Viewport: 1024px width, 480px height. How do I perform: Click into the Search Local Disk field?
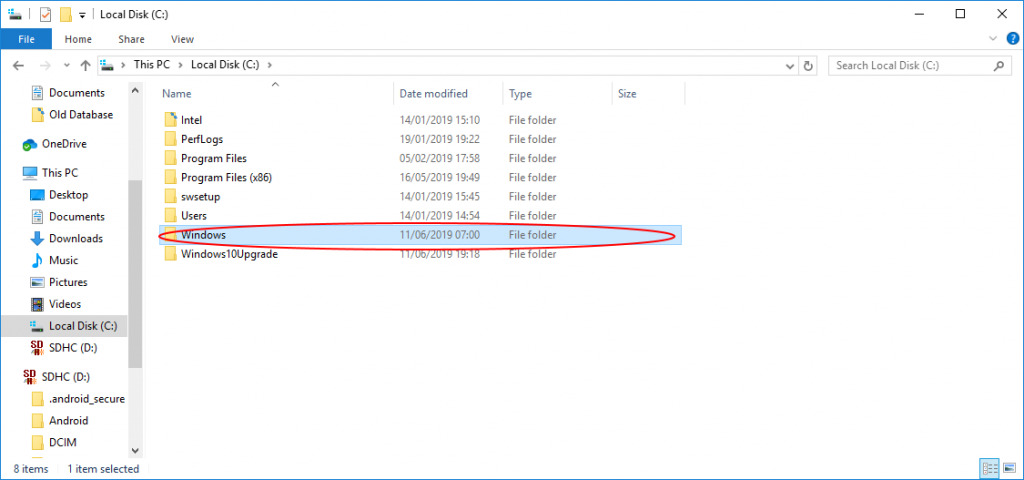click(x=912, y=65)
